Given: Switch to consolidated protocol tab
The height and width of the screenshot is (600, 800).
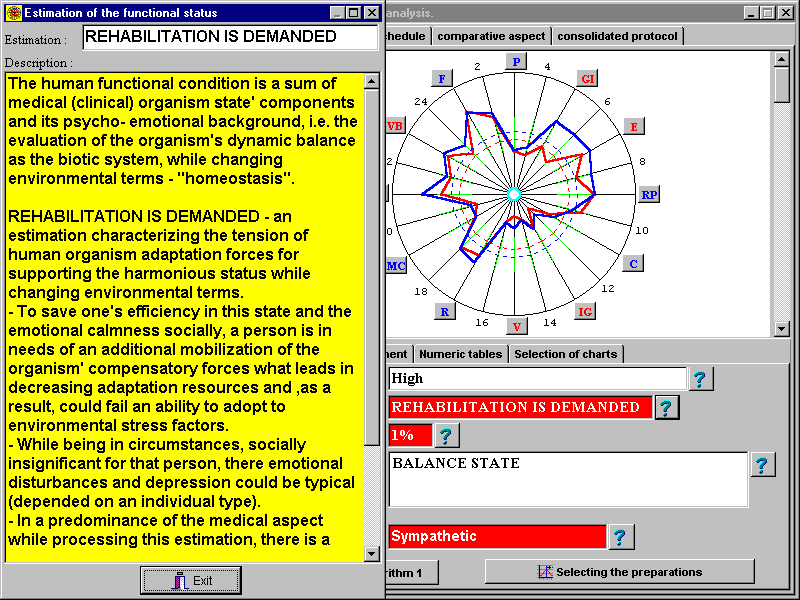Looking at the screenshot, I should click(617, 36).
